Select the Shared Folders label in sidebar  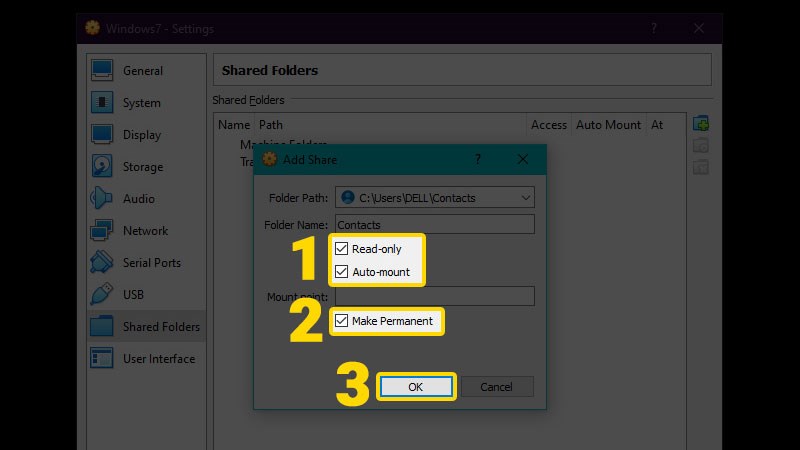161,327
